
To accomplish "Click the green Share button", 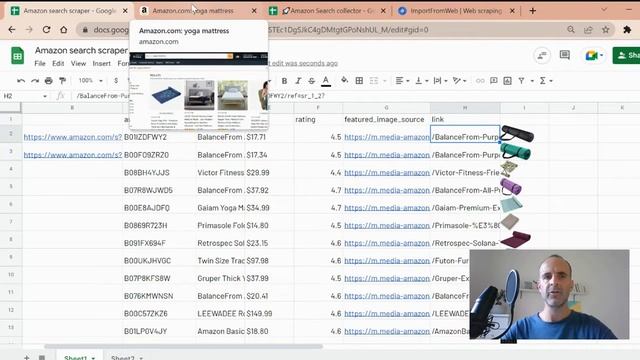I will [627, 56].
